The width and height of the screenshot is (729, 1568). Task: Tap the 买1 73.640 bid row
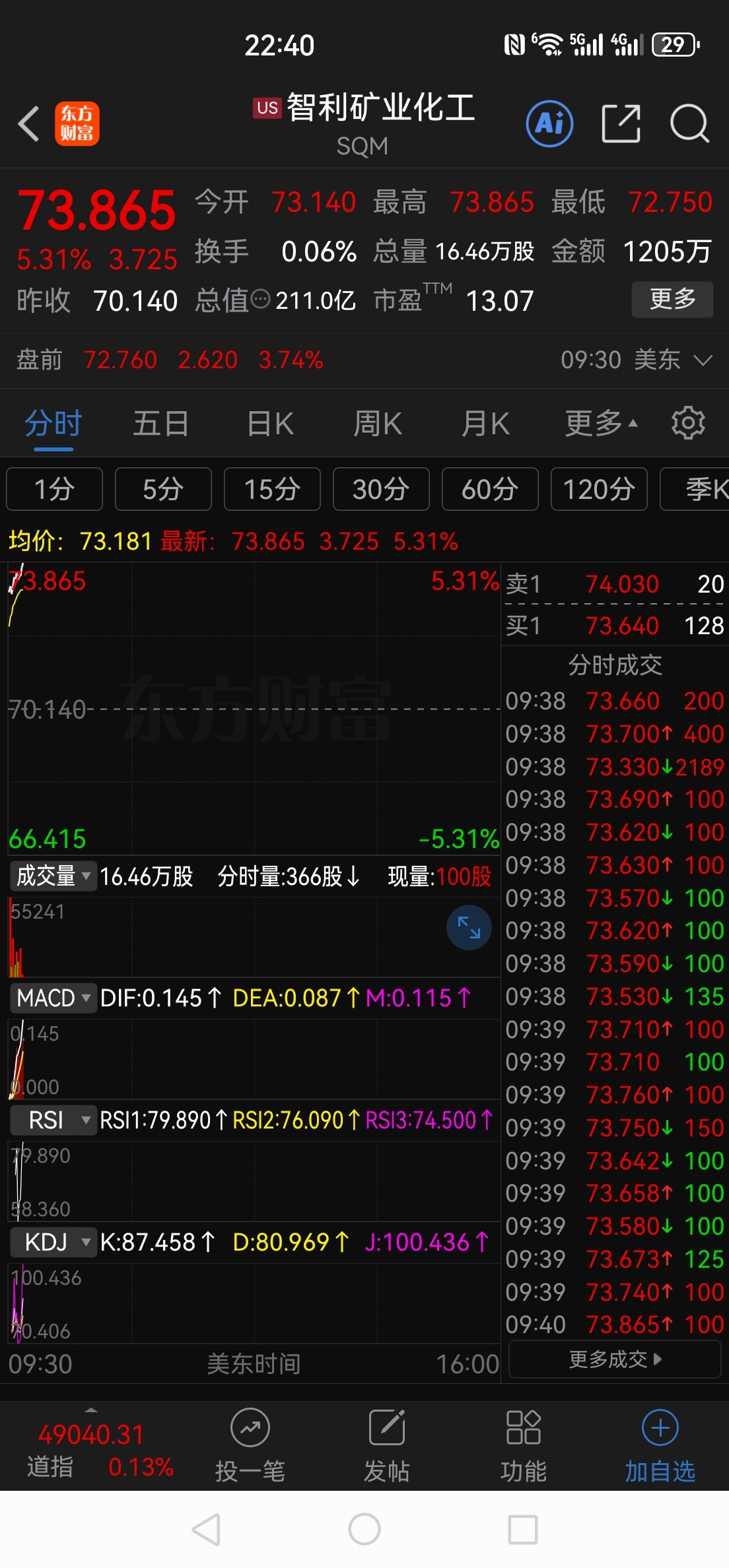point(615,626)
